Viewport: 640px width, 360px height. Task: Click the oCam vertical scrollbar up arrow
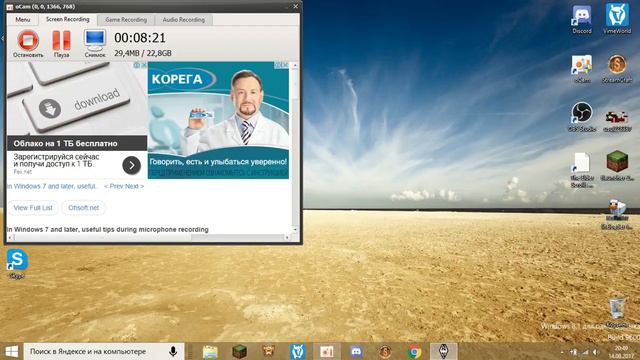coord(295,65)
